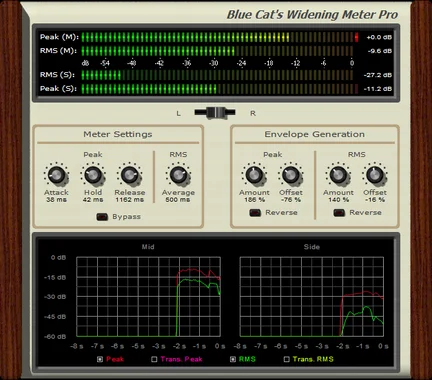Click the red clip indicator on Peak (M)
Image resolution: width=432 pixels, height=380 pixels.
point(356,37)
